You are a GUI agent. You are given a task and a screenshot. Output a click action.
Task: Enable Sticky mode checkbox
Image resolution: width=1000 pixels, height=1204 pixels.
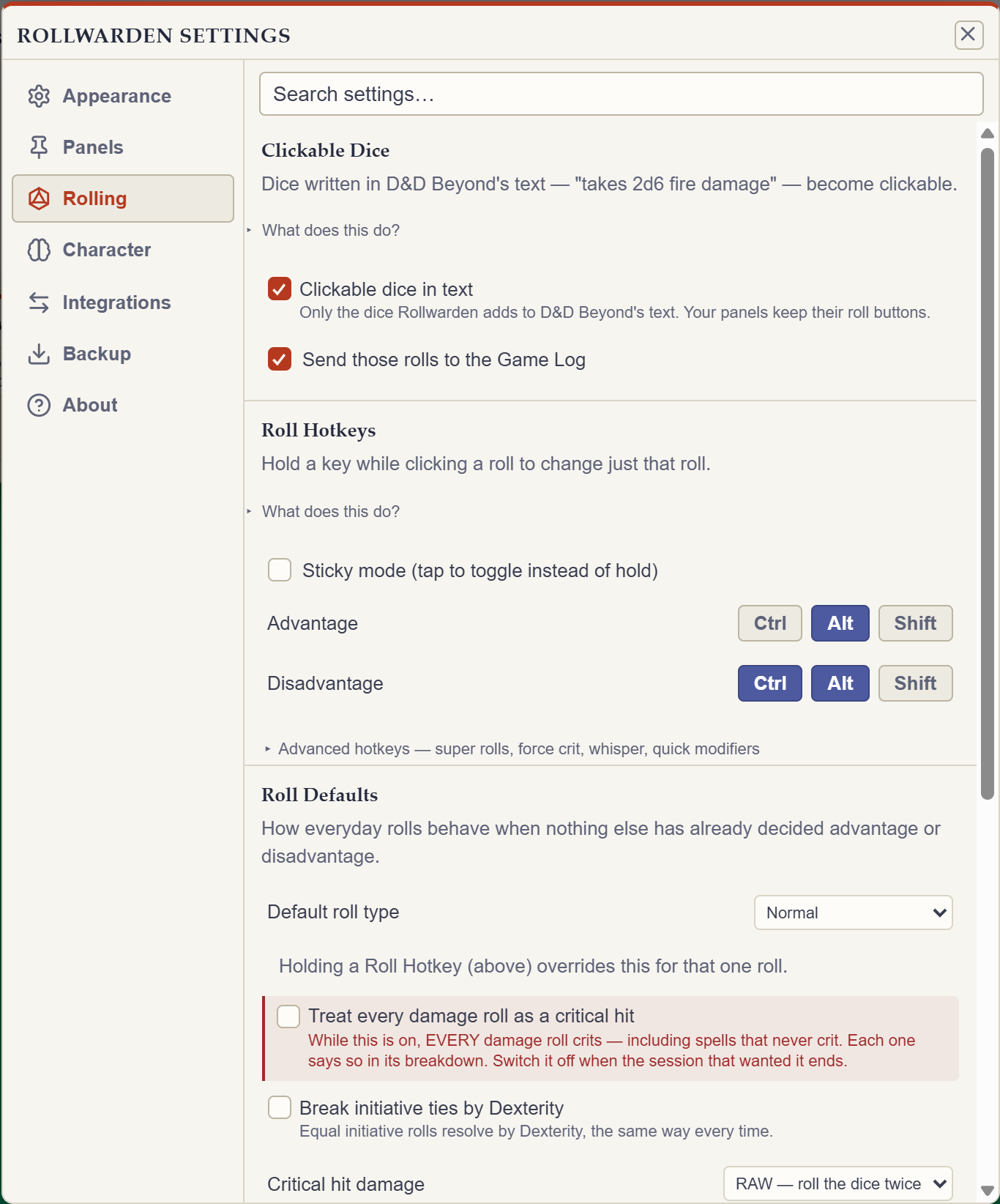coord(280,570)
